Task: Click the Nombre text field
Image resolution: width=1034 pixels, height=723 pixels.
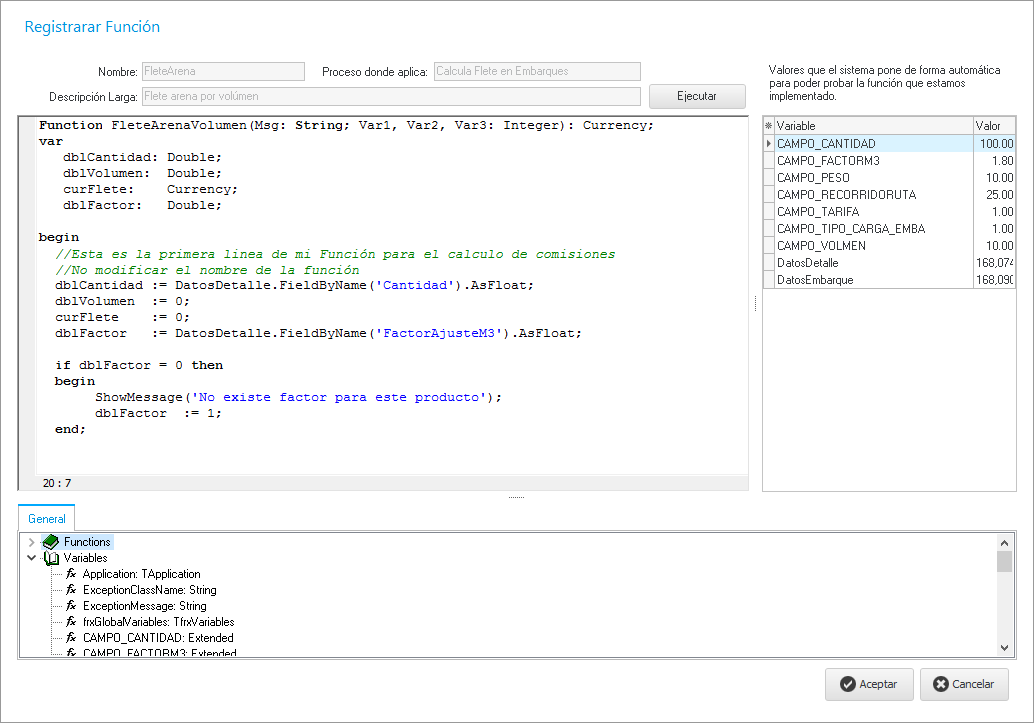Action: coord(223,71)
